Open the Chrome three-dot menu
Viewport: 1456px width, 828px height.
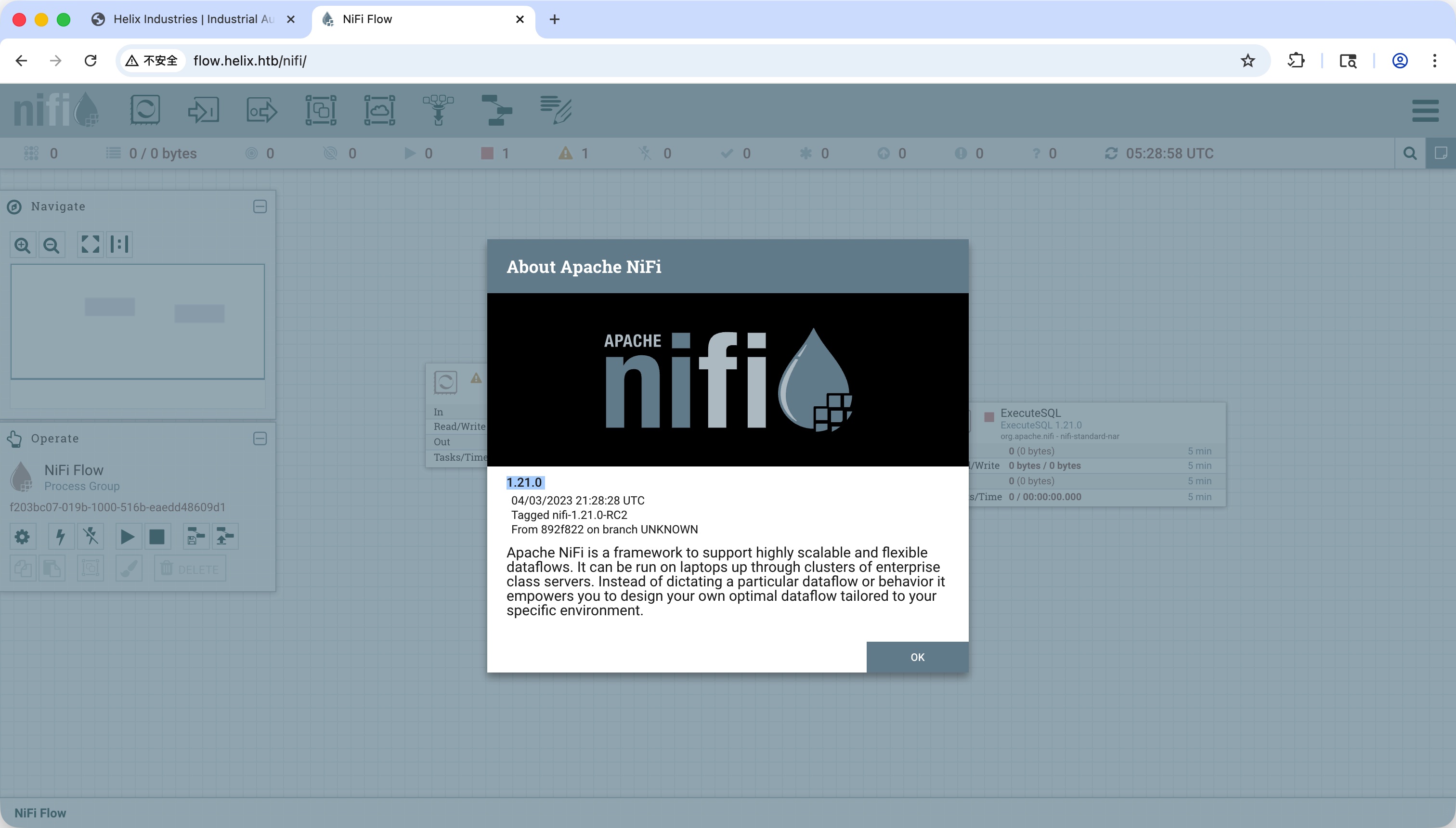pyautogui.click(x=1434, y=60)
